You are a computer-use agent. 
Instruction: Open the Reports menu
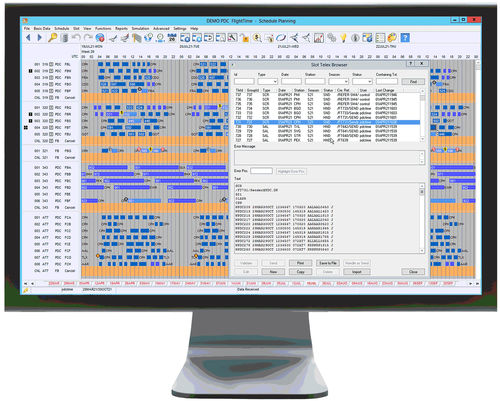121,29
